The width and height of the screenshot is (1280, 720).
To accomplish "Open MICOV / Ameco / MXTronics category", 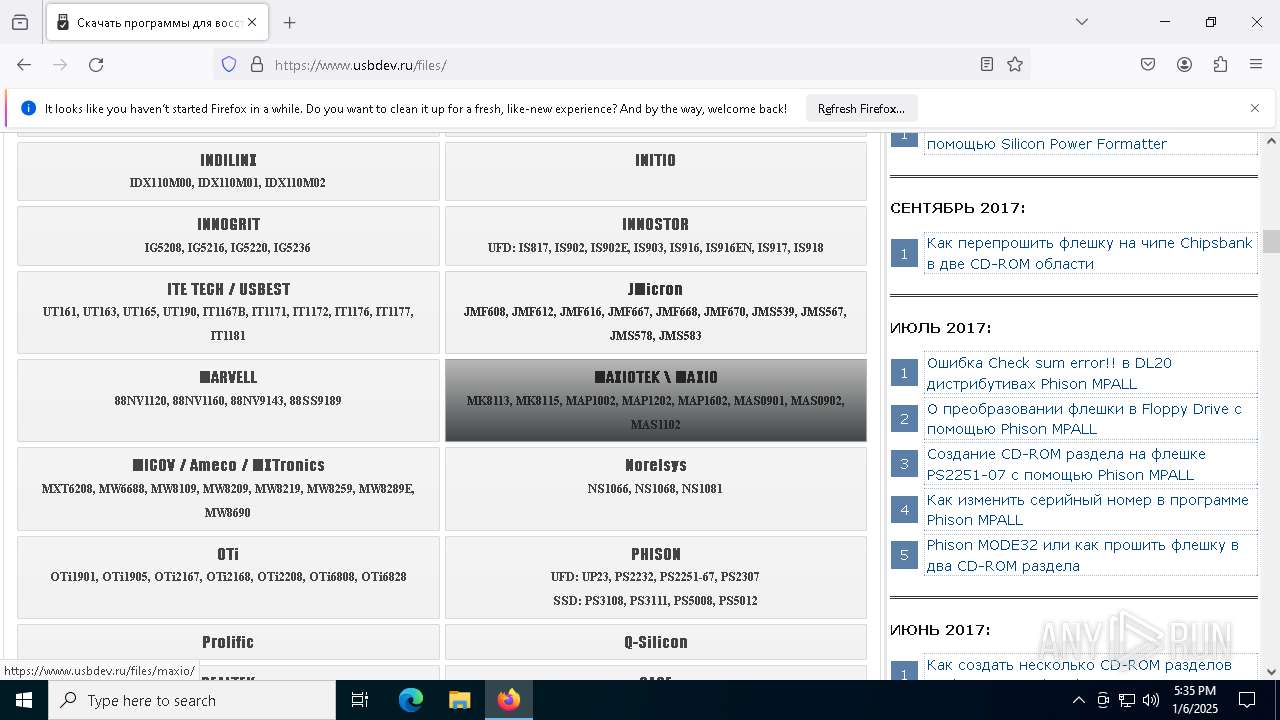I will [x=228, y=489].
